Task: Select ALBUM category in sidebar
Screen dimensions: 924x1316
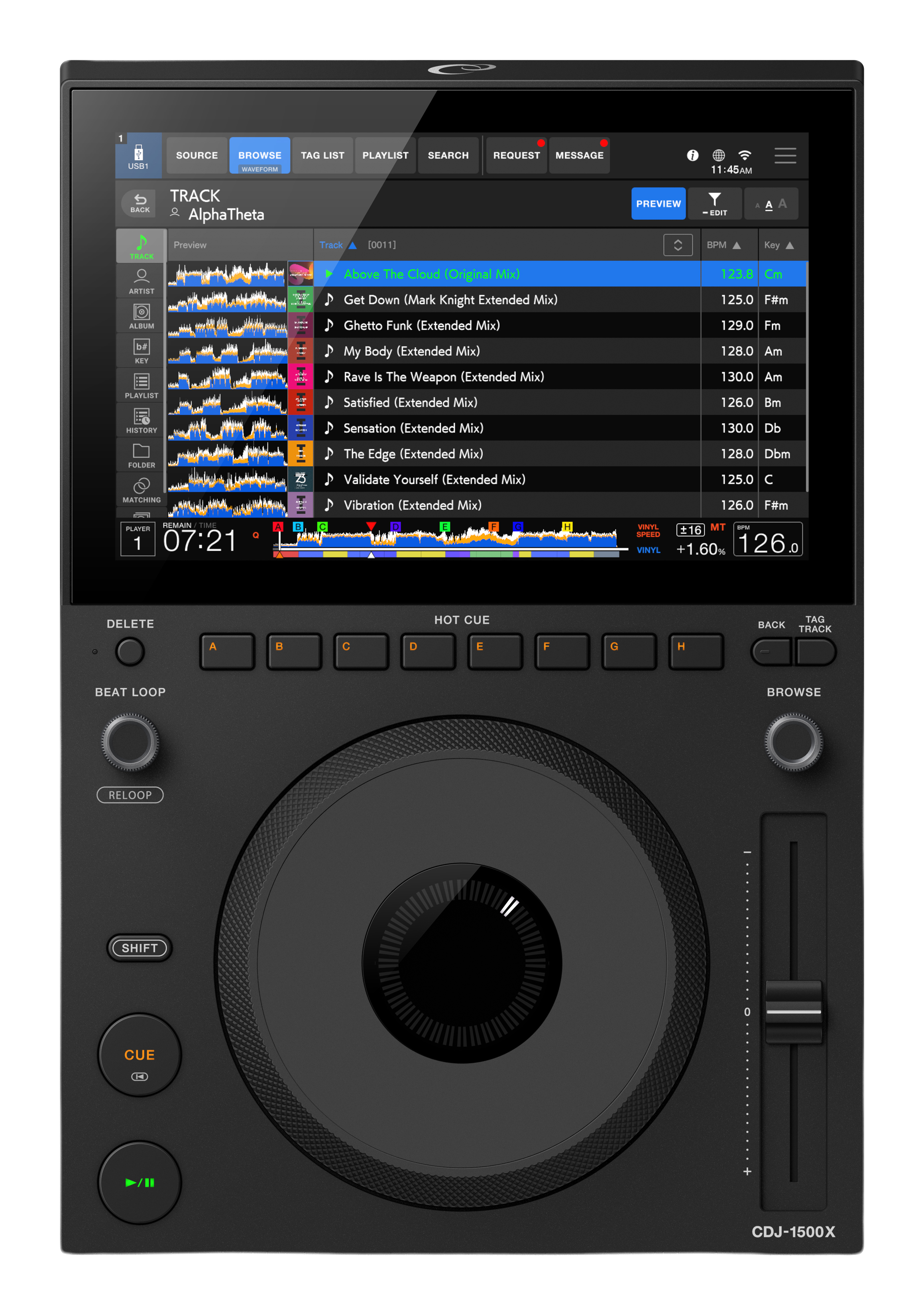Action: (x=142, y=316)
